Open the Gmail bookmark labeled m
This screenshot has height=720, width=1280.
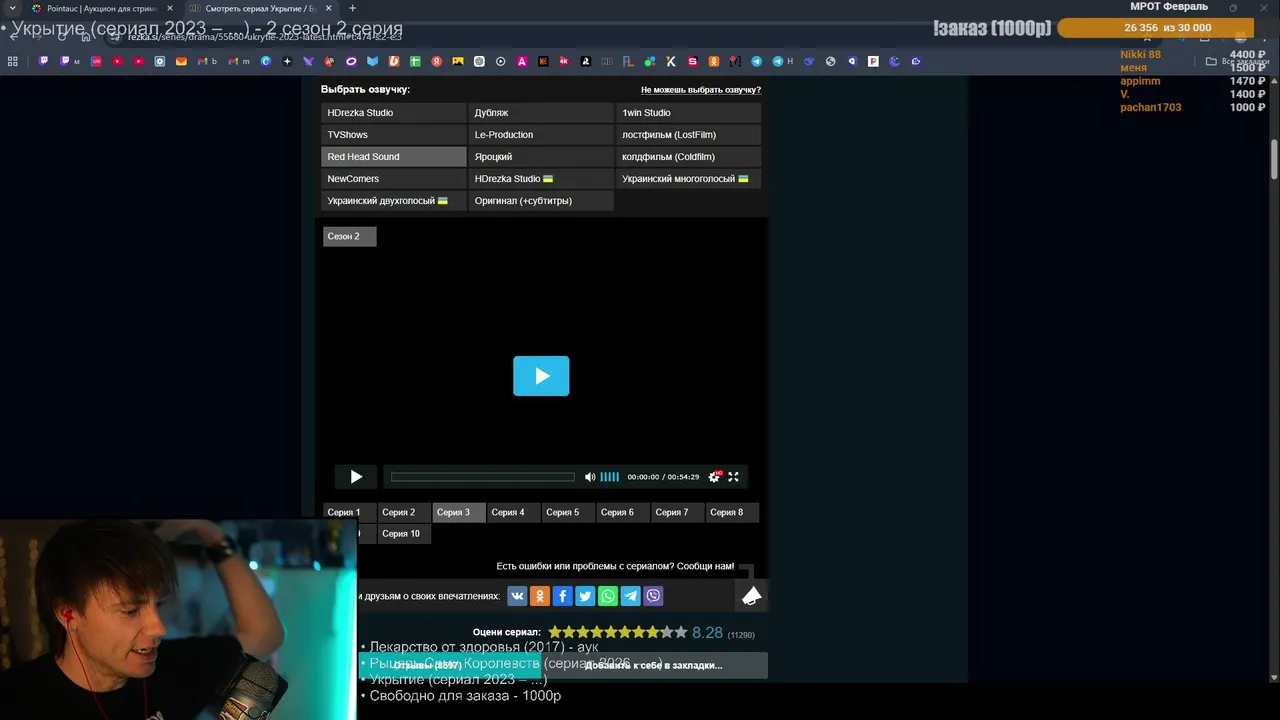[x=238, y=61]
